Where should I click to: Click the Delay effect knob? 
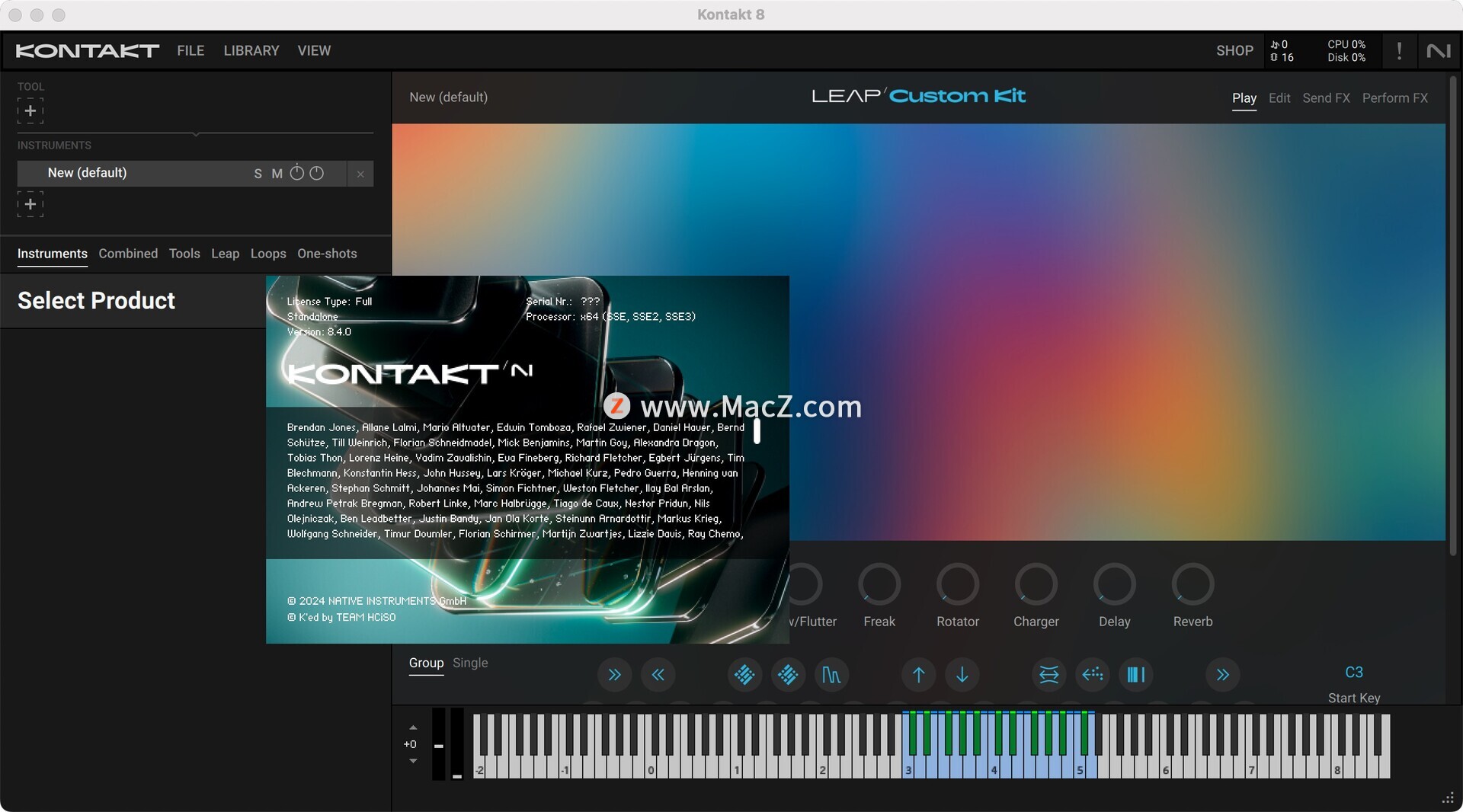coord(1115,584)
